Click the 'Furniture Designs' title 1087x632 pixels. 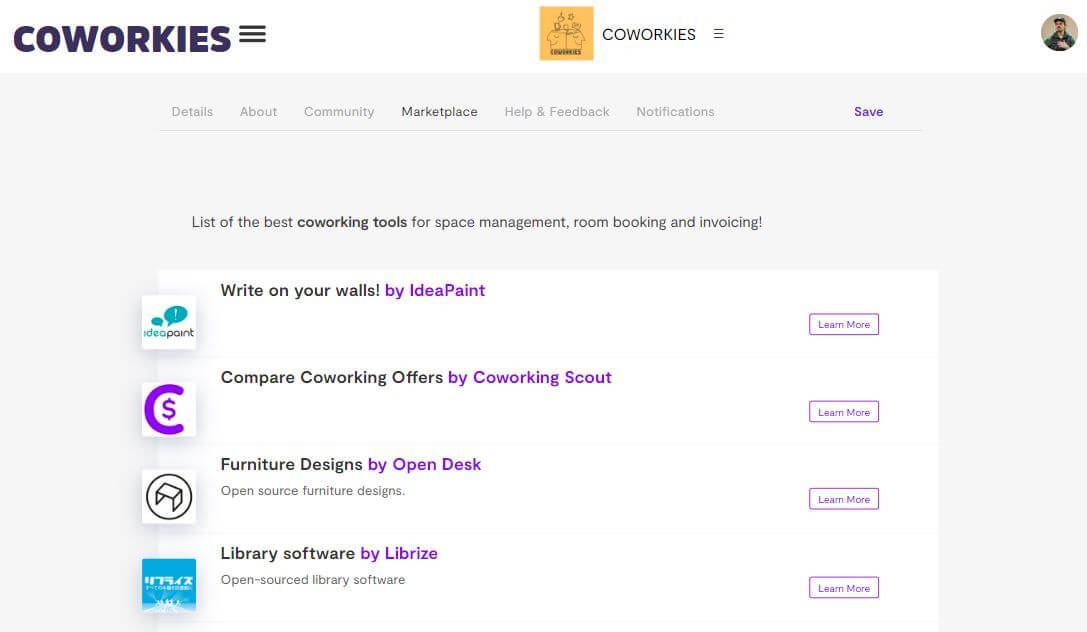point(291,464)
